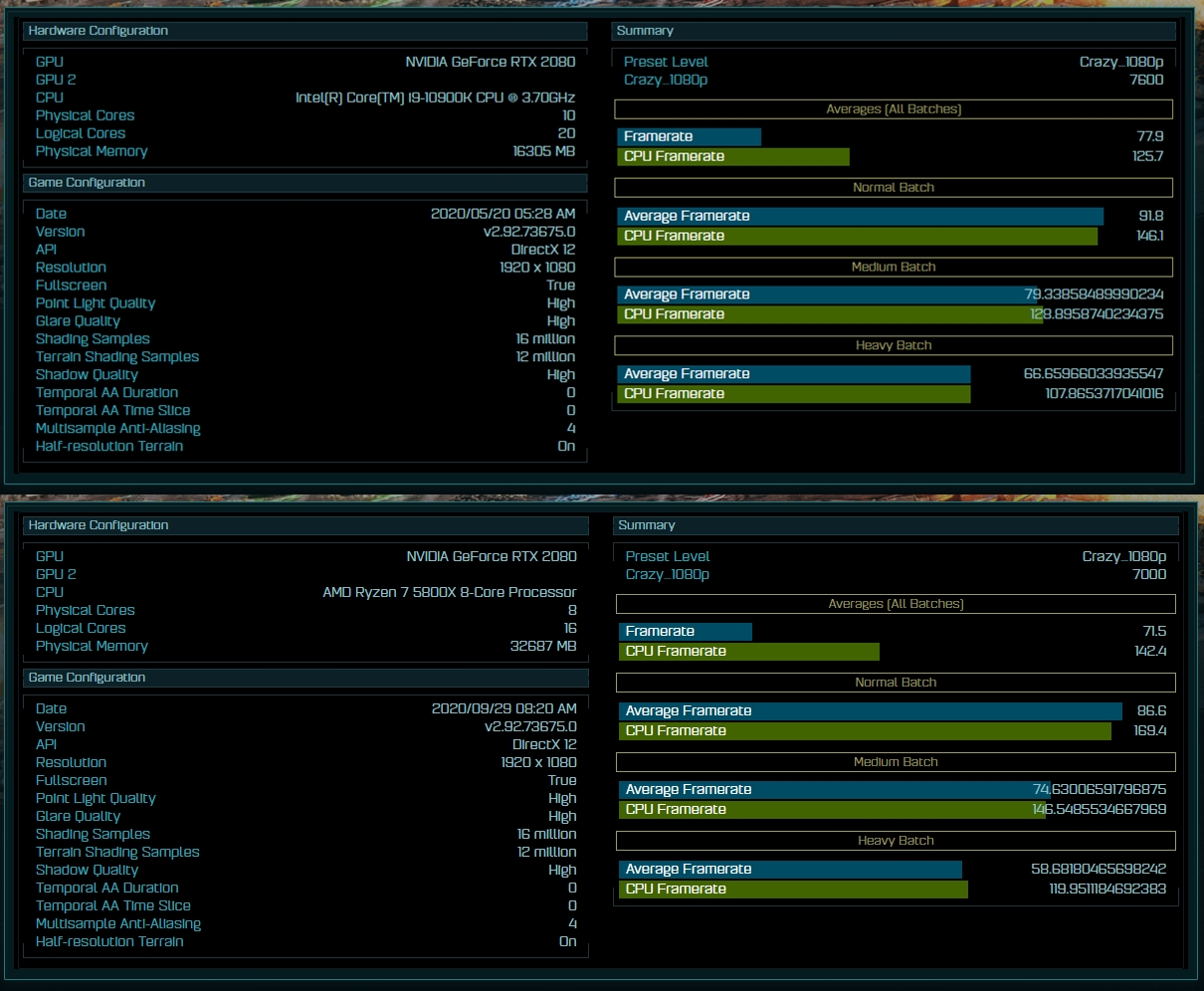Click the CPU Framerate bar showing 125.7
1204x991 pixels.
732,157
